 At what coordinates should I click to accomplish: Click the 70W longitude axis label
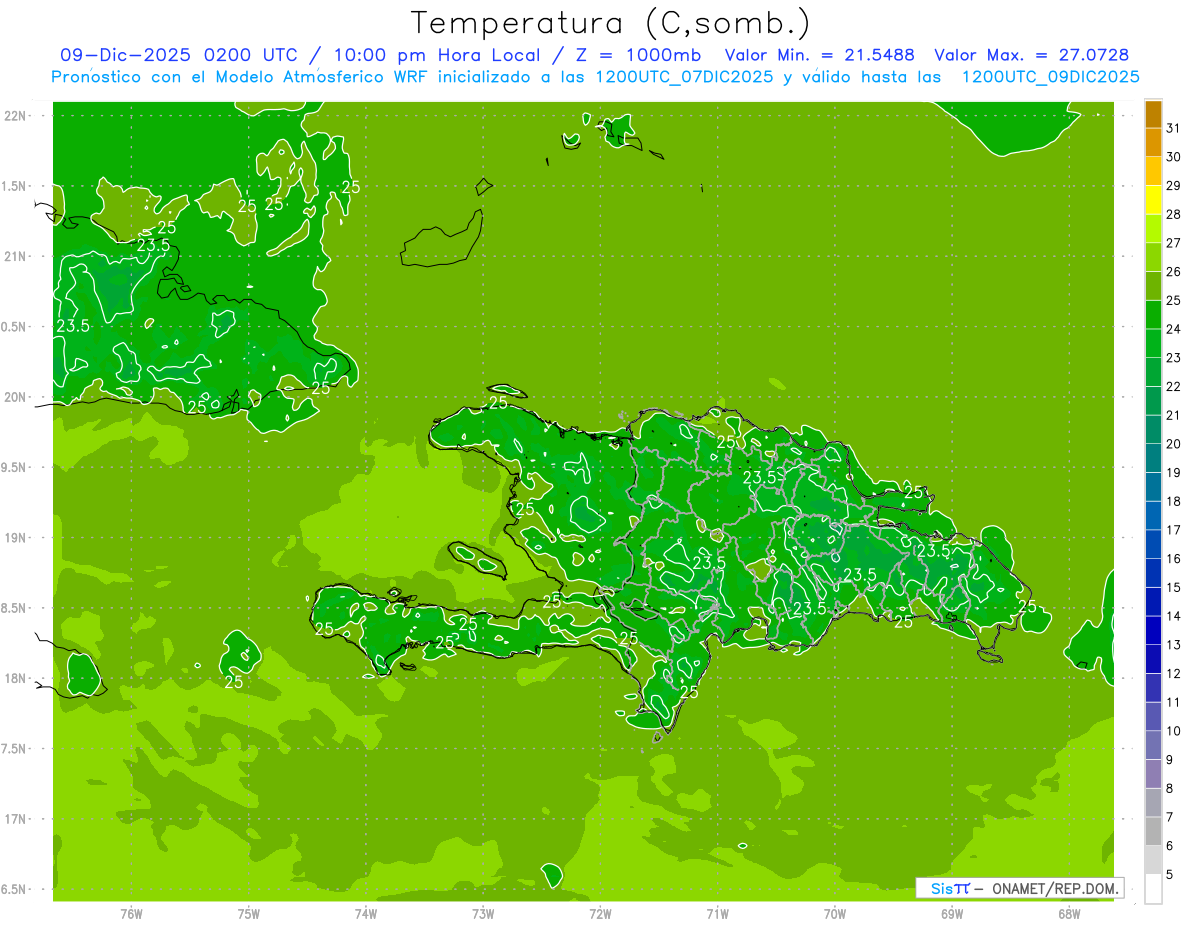coord(835,914)
